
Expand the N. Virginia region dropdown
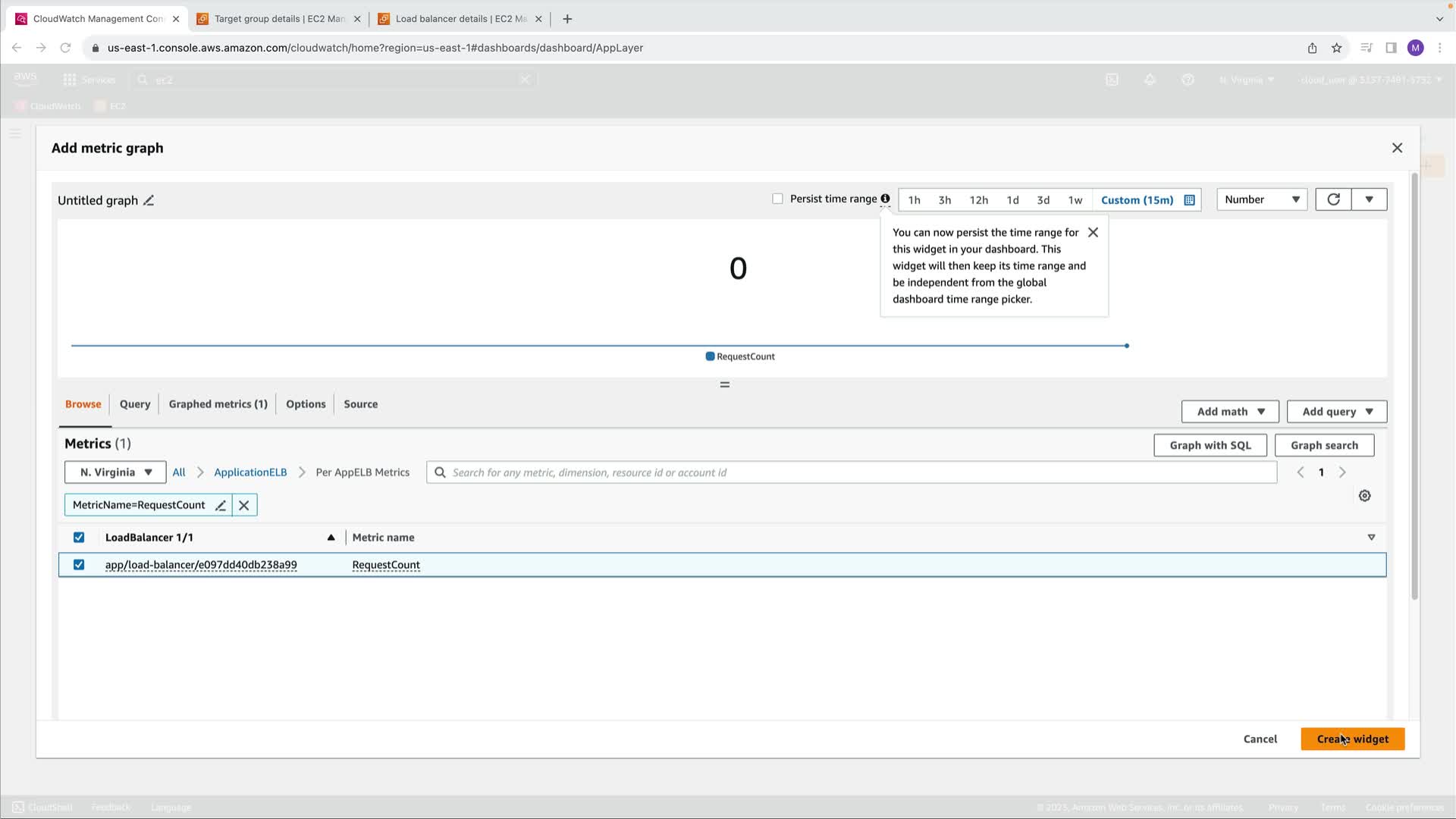pos(116,472)
